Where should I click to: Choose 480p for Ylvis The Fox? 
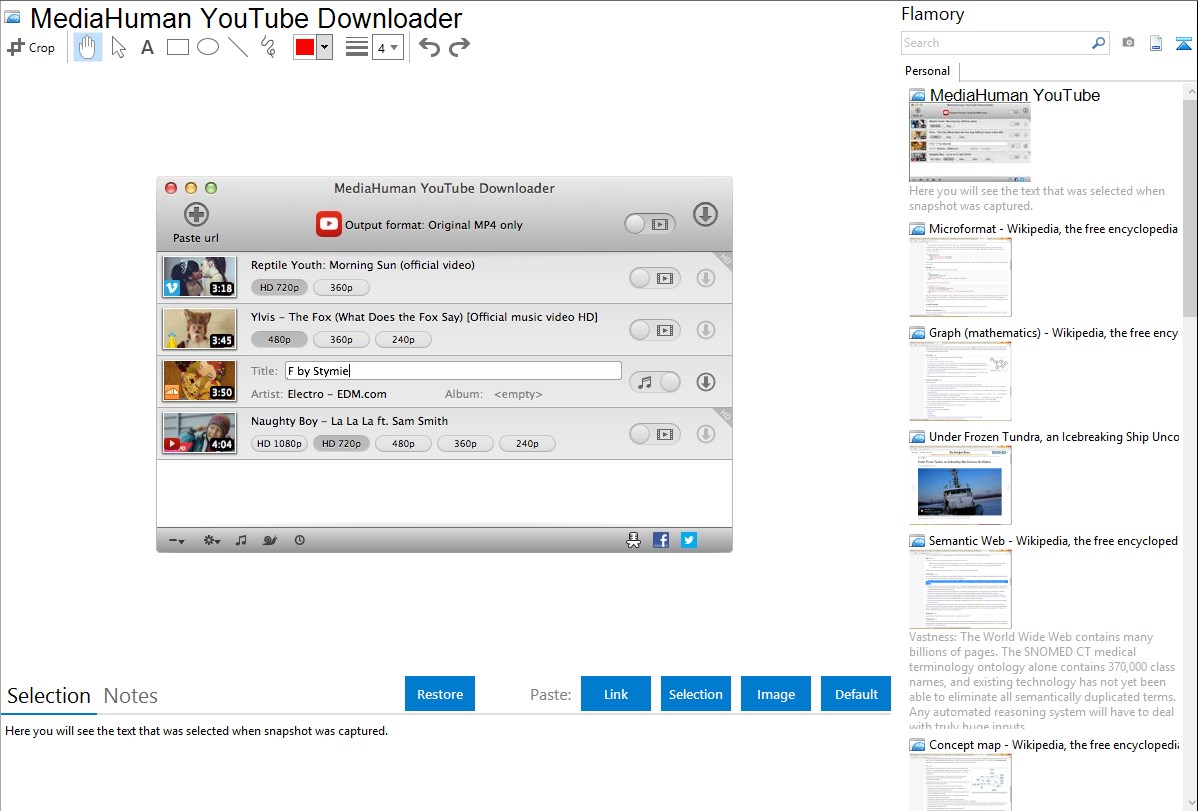point(279,339)
